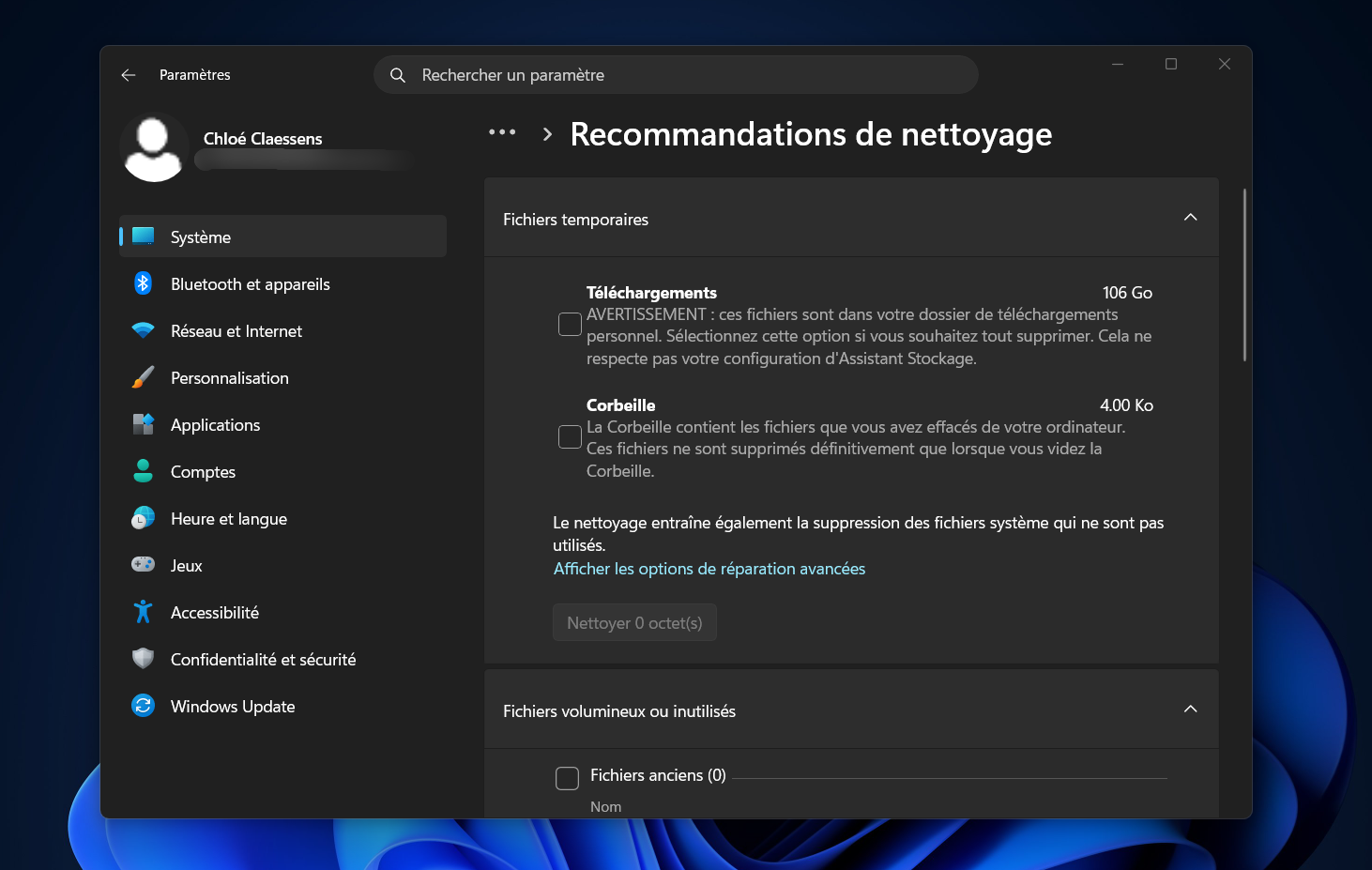Check the Fichiers anciens checkbox
This screenshot has width=1372, height=870.
pyautogui.click(x=568, y=778)
